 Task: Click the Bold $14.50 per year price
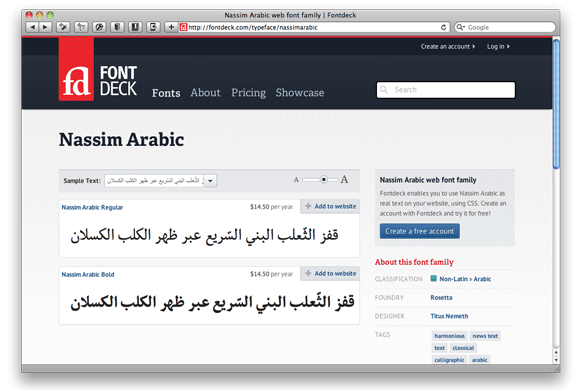point(271,274)
